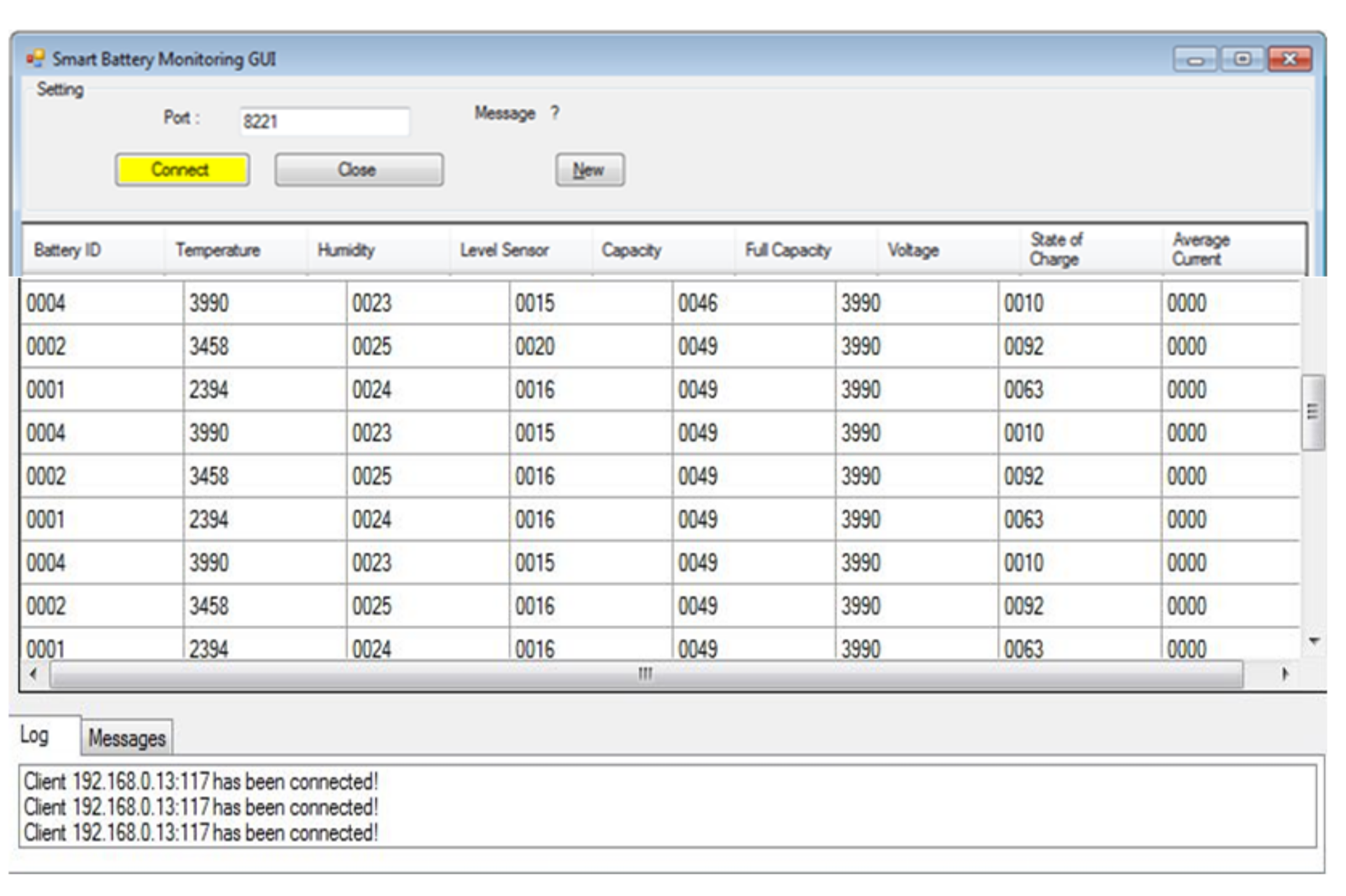Click the Battery ID column header
The width and height of the screenshot is (1346, 896).
coord(93,250)
